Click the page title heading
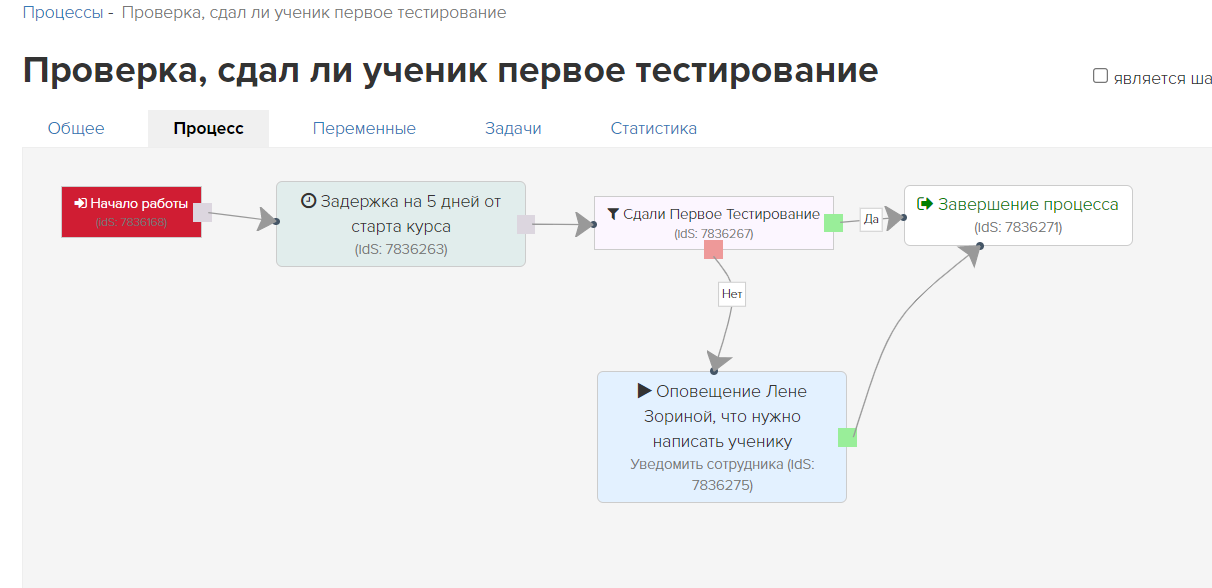The width and height of the screenshot is (1212, 588). tap(451, 70)
